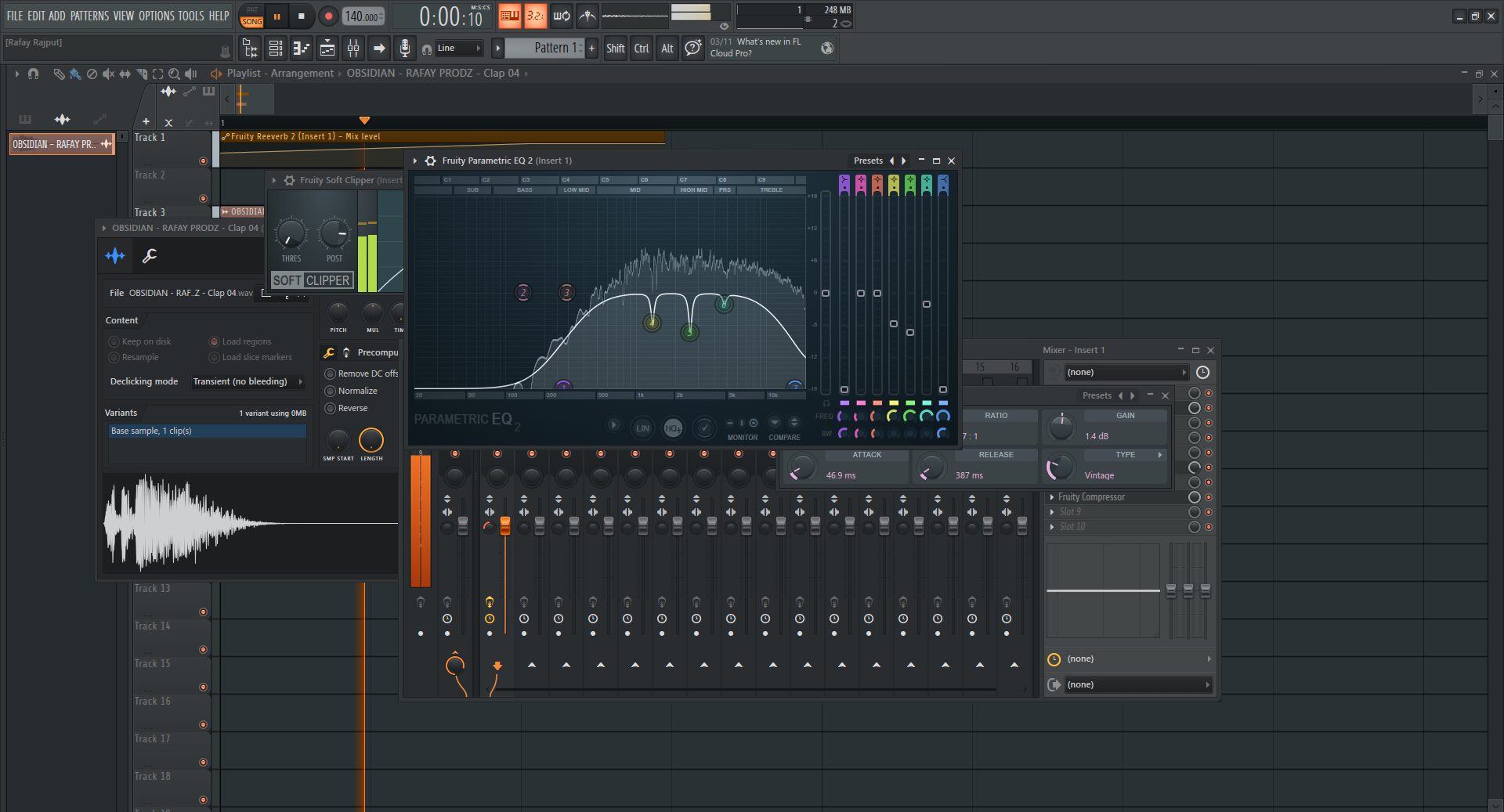Open Fruity Parametric EQ 2 gear options
Image resolution: width=1504 pixels, height=812 pixels.
430,161
